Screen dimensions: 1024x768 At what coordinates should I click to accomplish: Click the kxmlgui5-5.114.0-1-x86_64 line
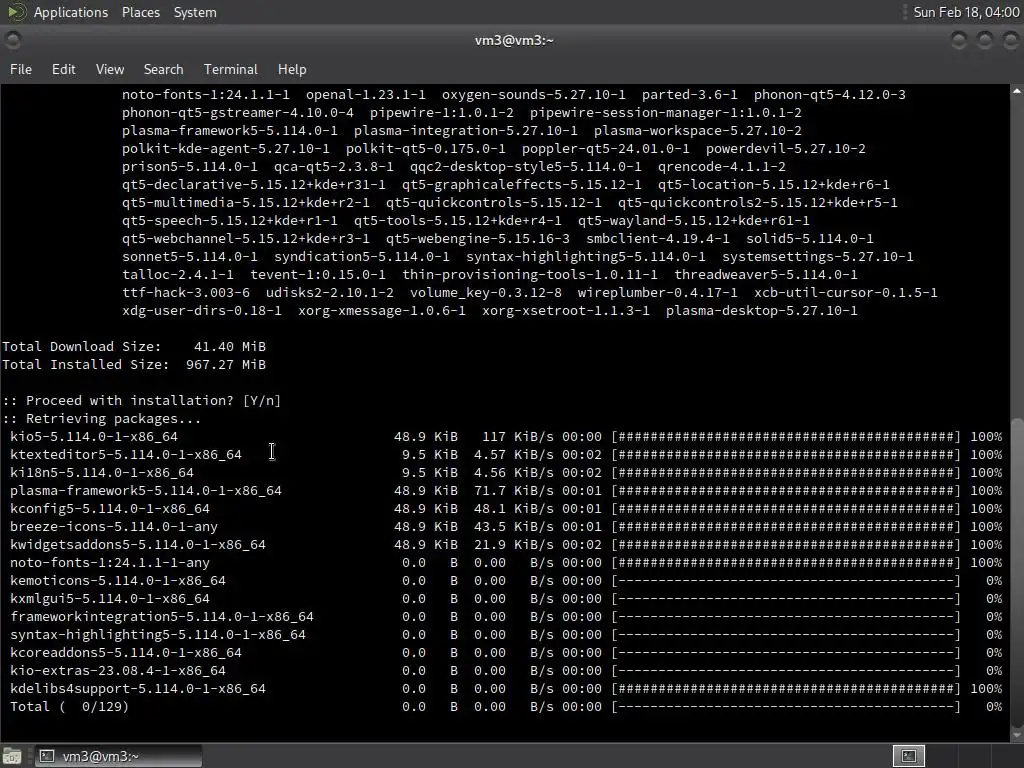[x=505, y=598]
